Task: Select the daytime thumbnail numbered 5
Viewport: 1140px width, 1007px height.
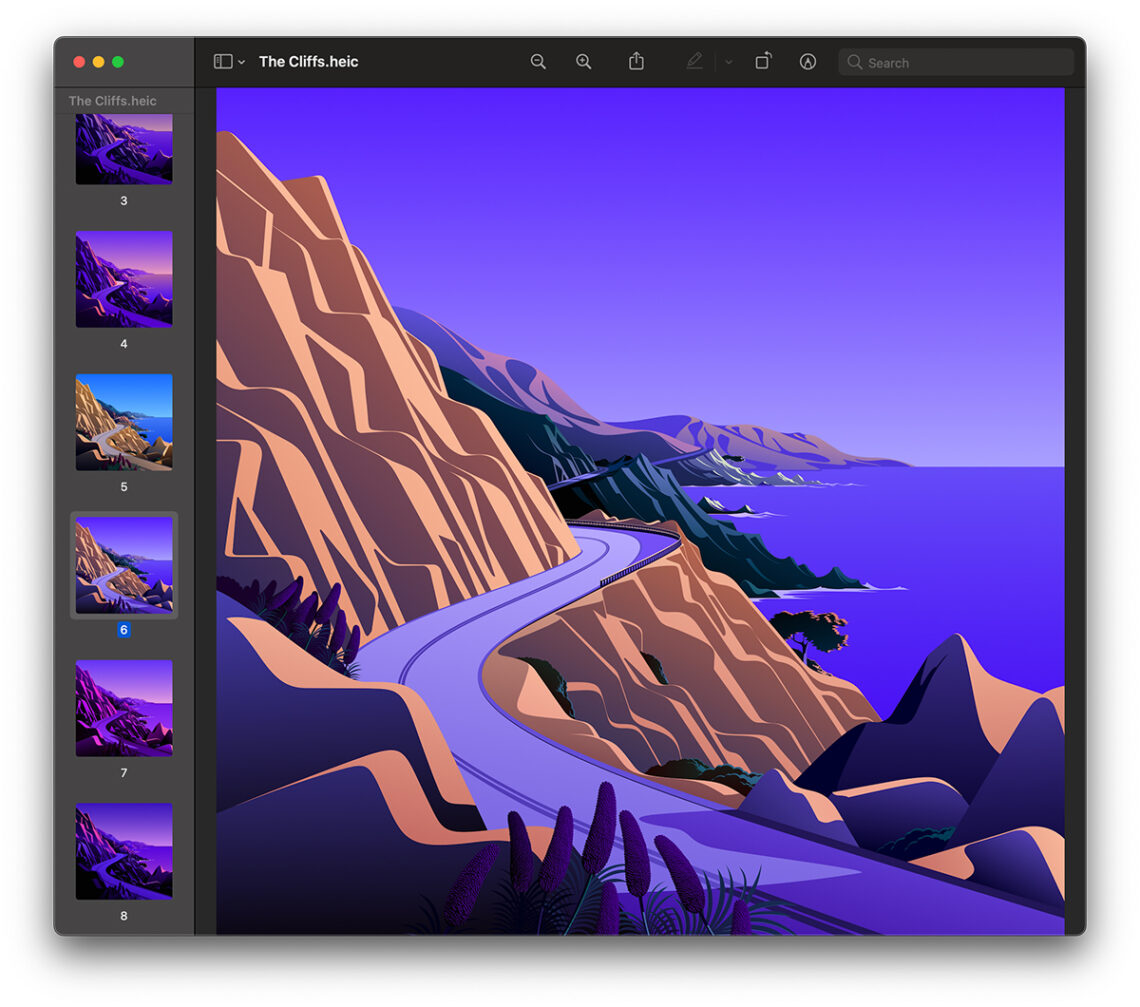Action: (x=122, y=424)
